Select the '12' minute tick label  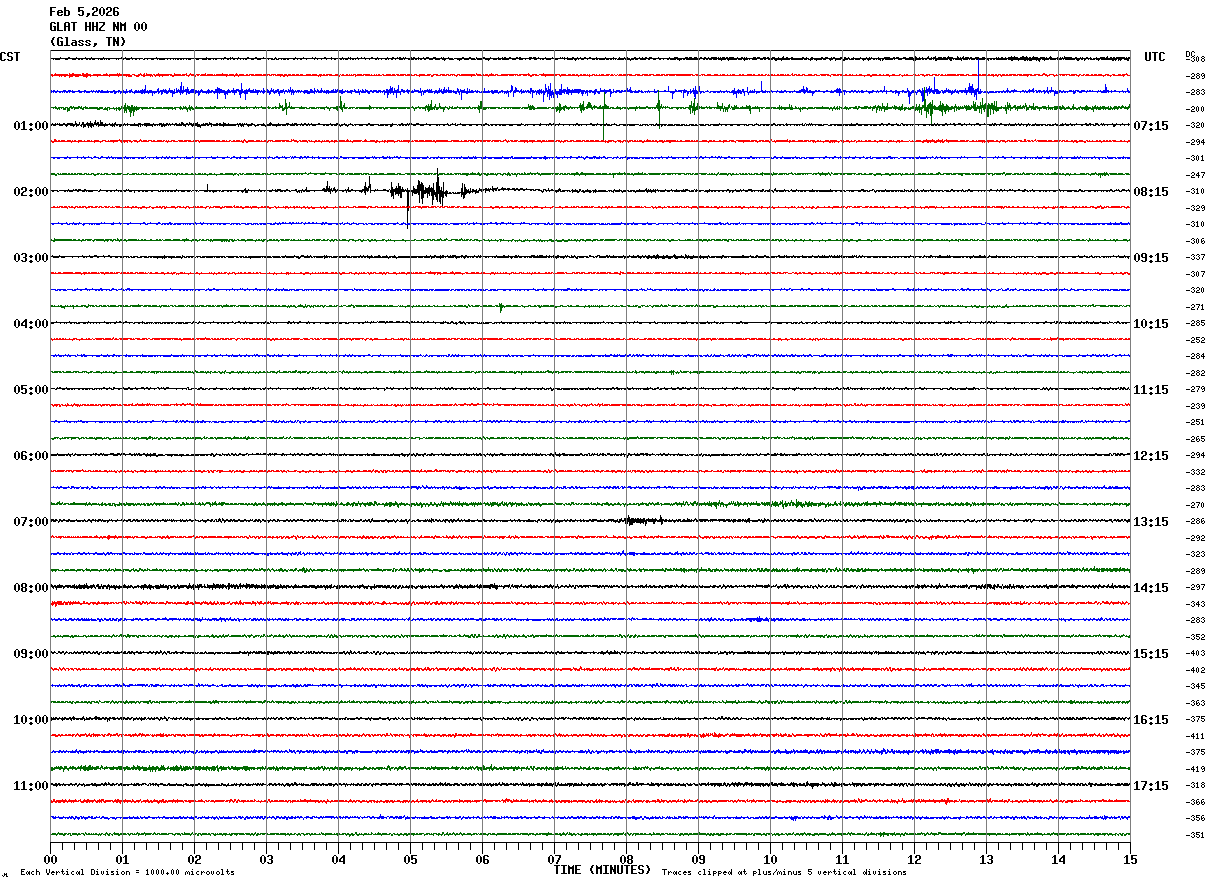click(915, 859)
